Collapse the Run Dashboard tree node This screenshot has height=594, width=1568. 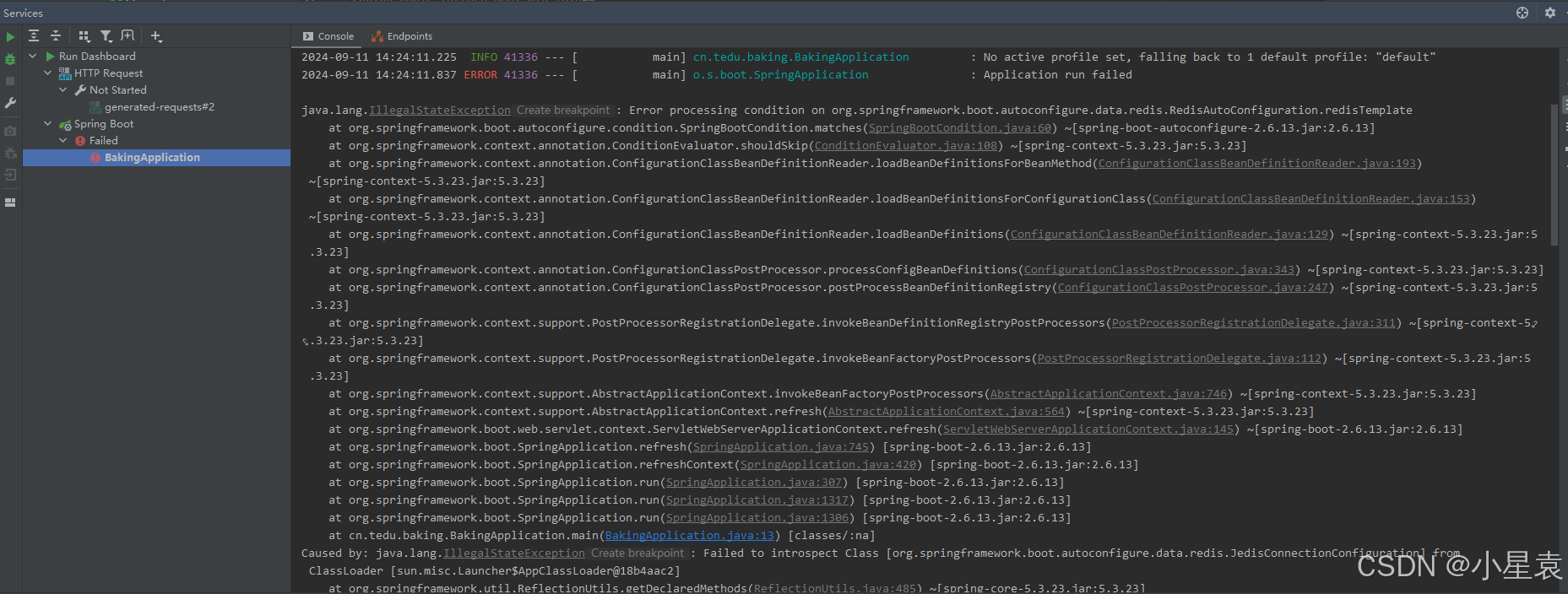33,57
